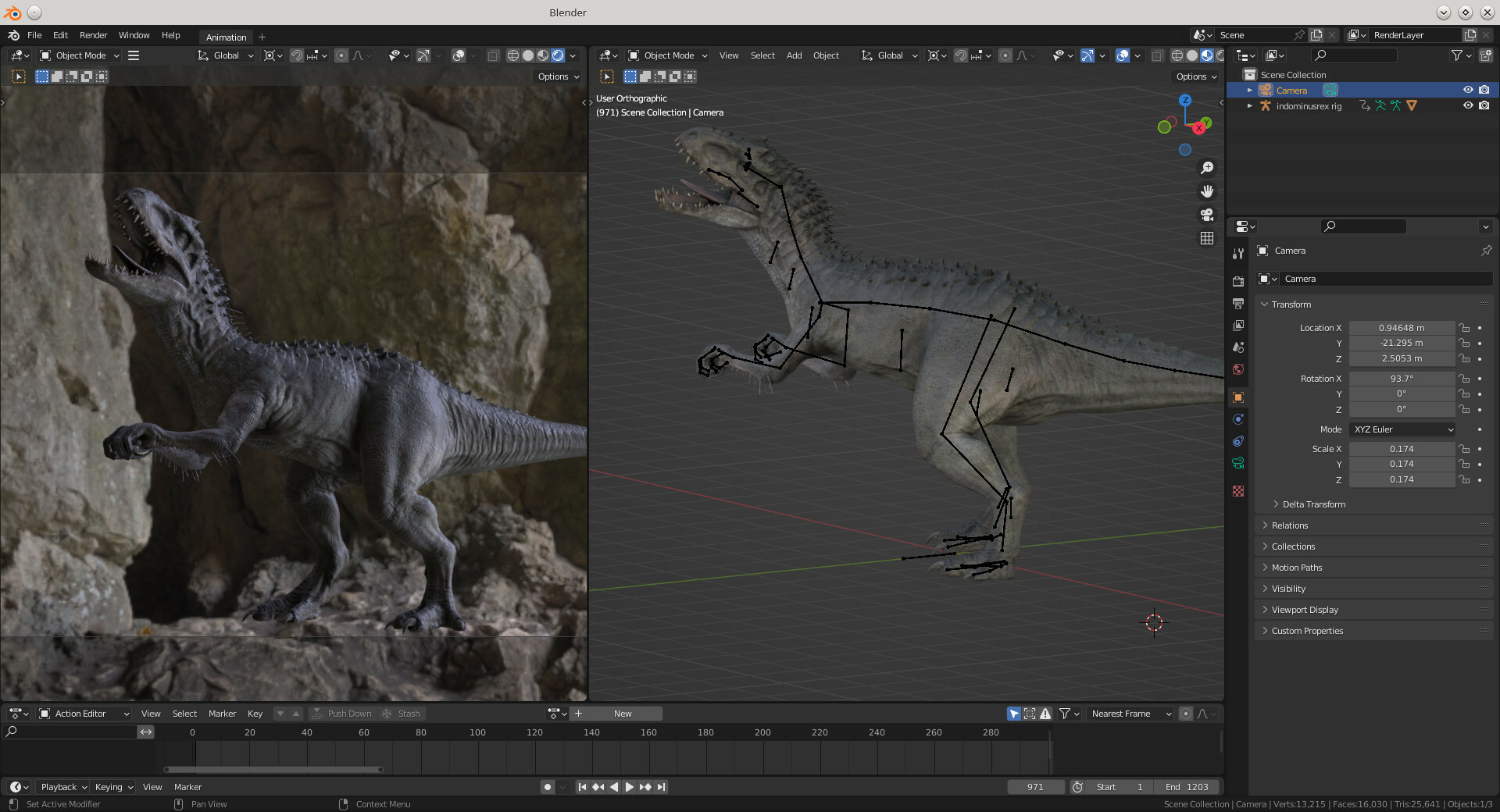Image resolution: width=1500 pixels, height=812 pixels.
Task: Jump to the end frame with playback control
Action: click(x=661, y=787)
